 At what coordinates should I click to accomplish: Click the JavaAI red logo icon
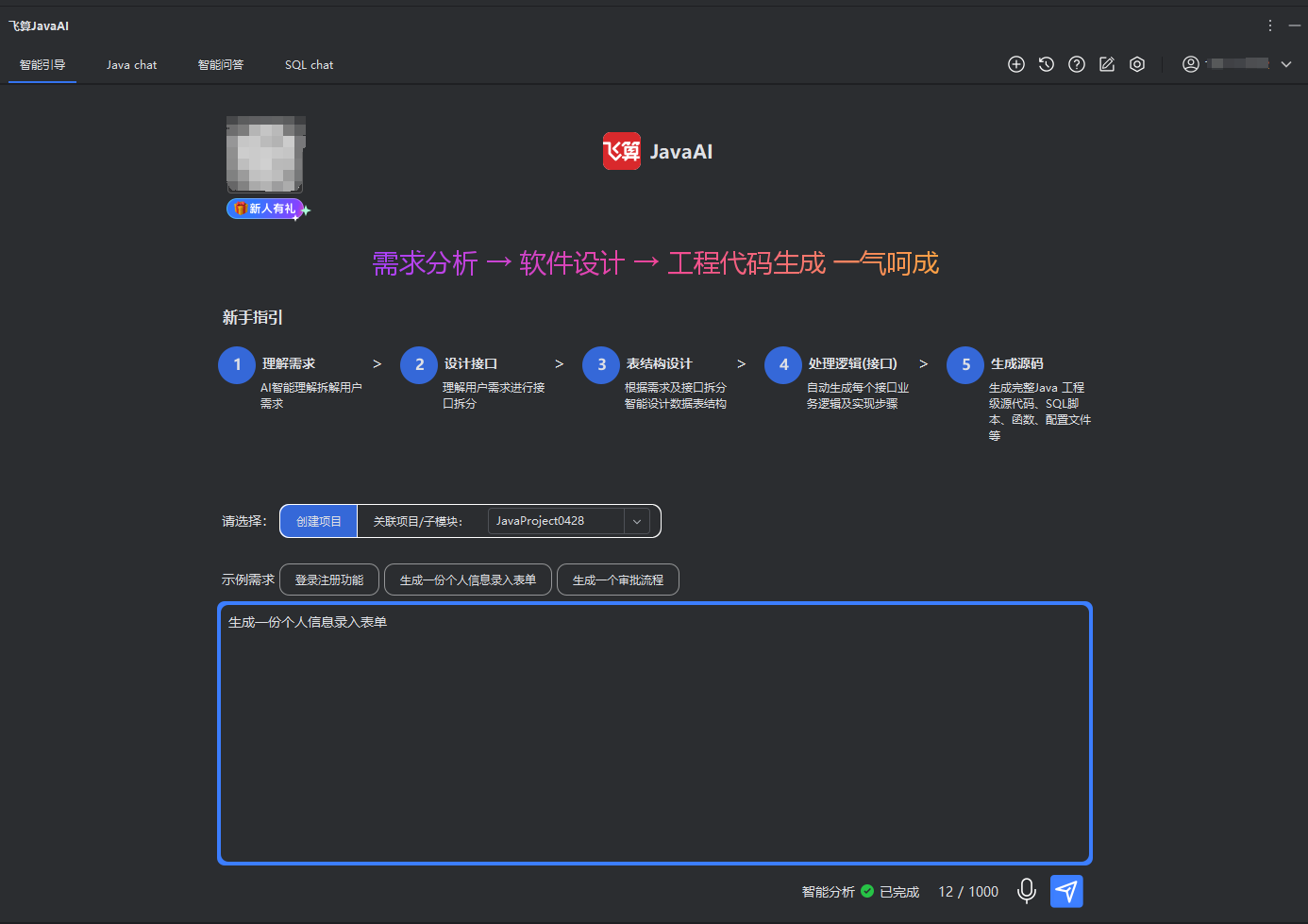tap(622, 151)
